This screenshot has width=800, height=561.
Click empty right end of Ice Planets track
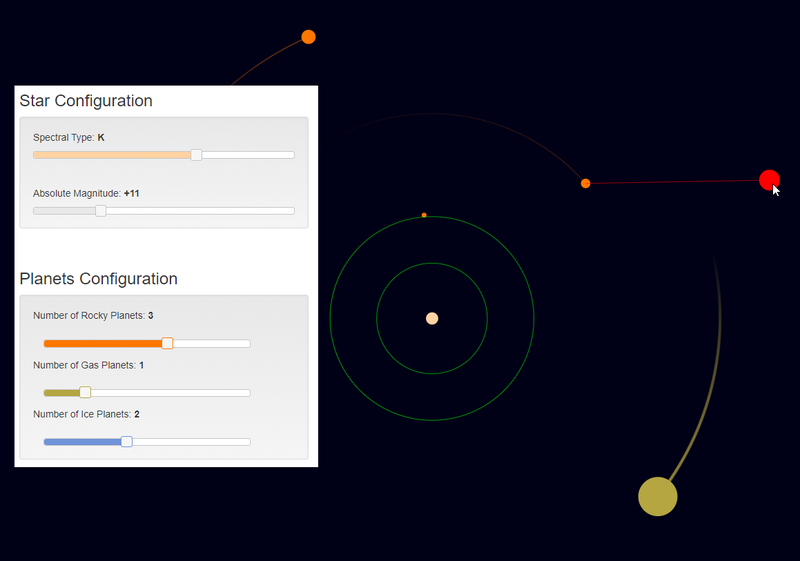click(x=240, y=441)
